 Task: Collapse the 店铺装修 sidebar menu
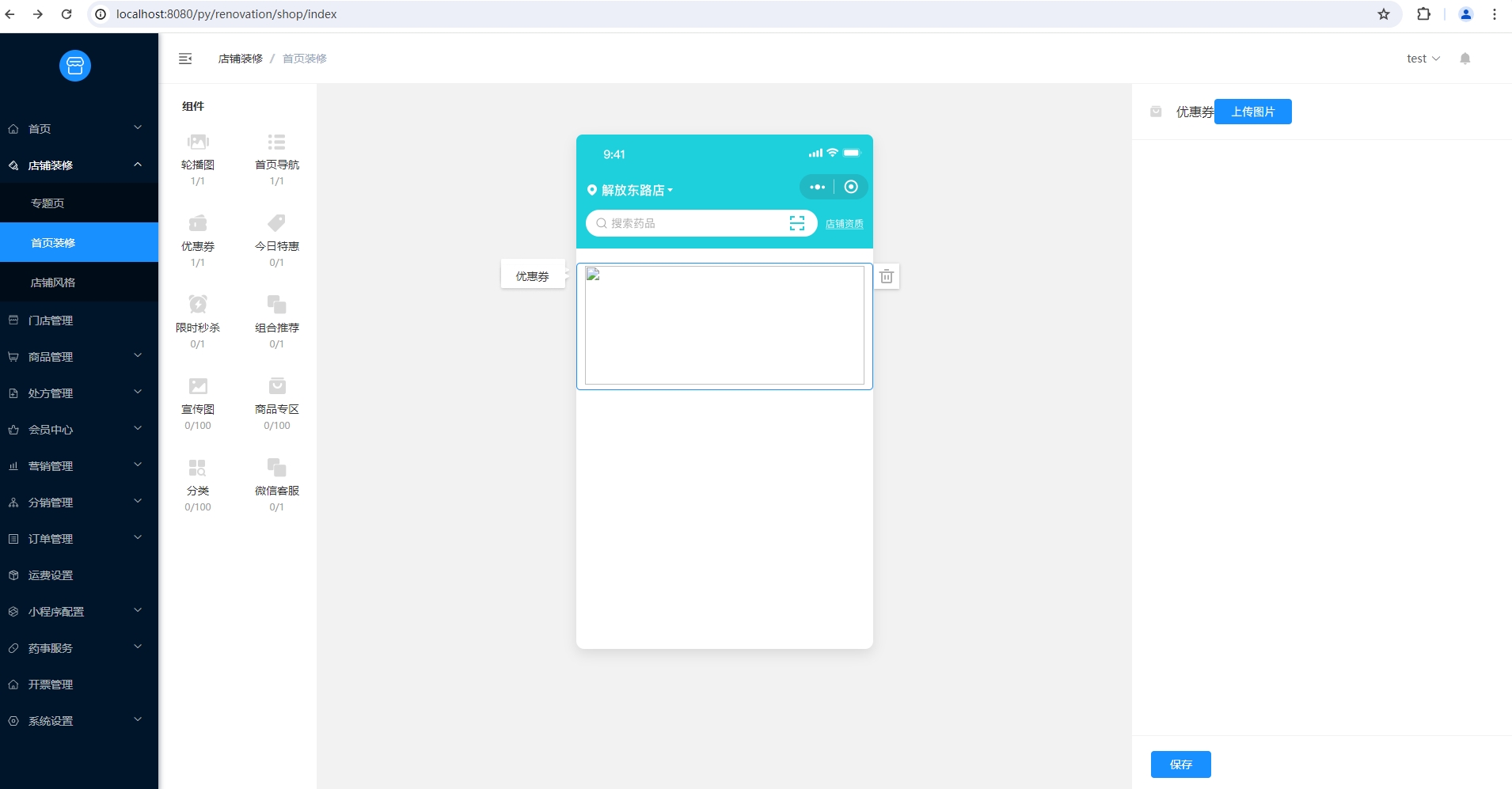[79, 165]
